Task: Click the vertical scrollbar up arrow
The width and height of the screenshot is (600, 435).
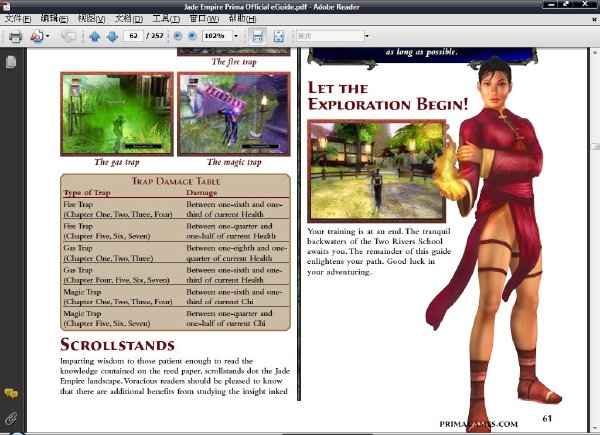Action: (595, 52)
